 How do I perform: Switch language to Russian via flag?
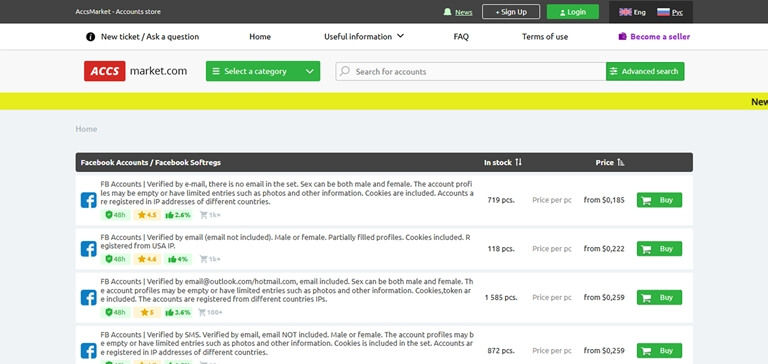663,12
